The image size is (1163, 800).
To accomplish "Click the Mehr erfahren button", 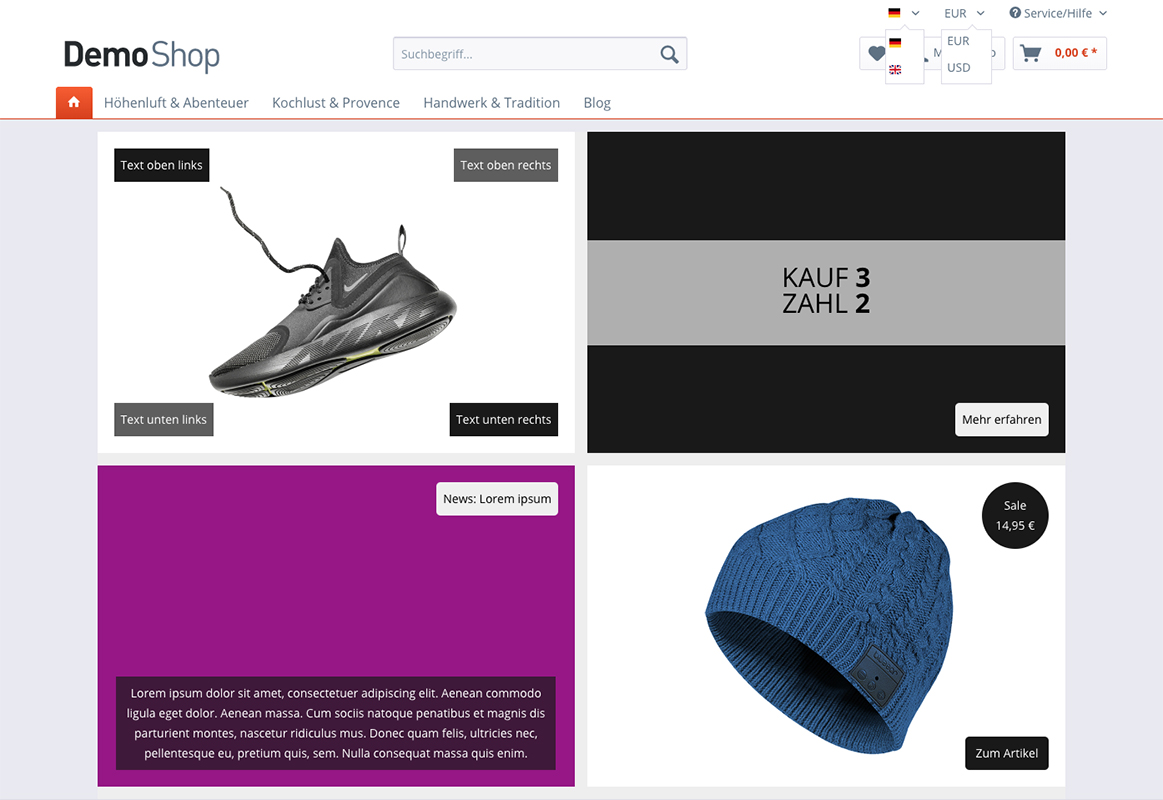I will [x=1001, y=420].
